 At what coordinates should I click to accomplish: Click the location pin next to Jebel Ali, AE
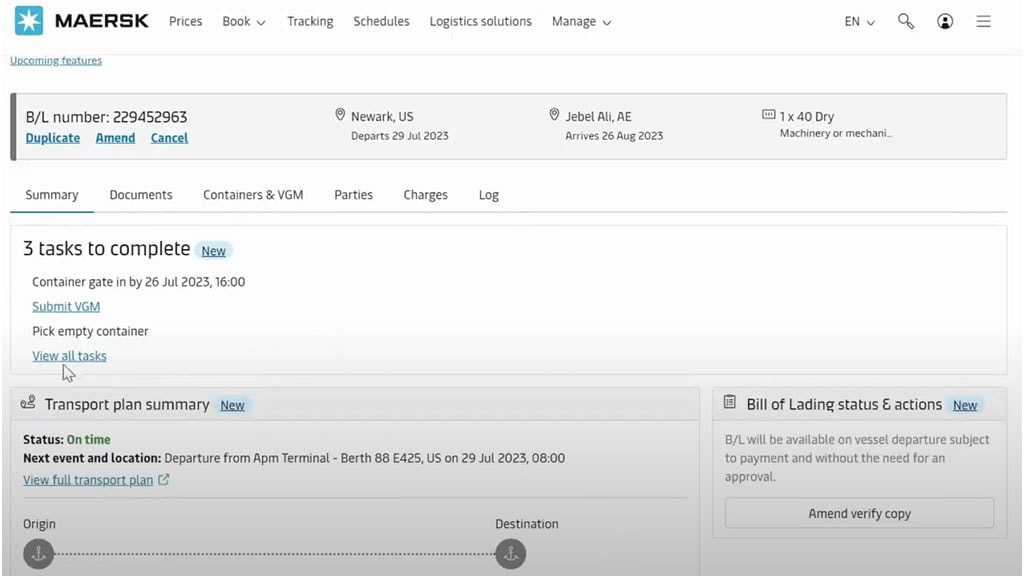click(554, 114)
